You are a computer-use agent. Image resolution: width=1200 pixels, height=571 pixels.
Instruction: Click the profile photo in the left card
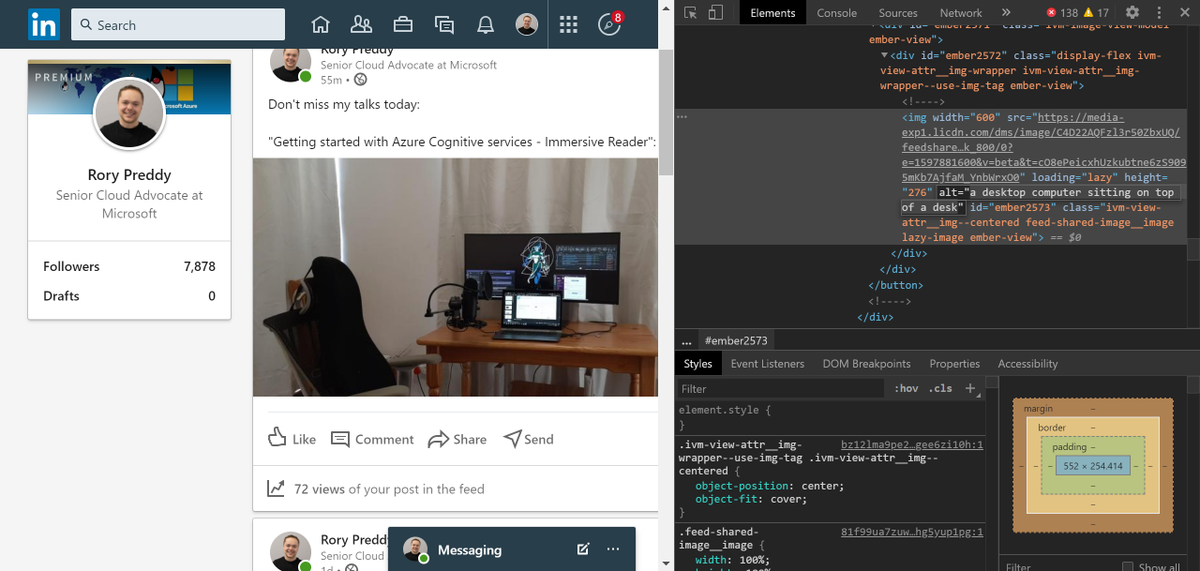[129, 114]
